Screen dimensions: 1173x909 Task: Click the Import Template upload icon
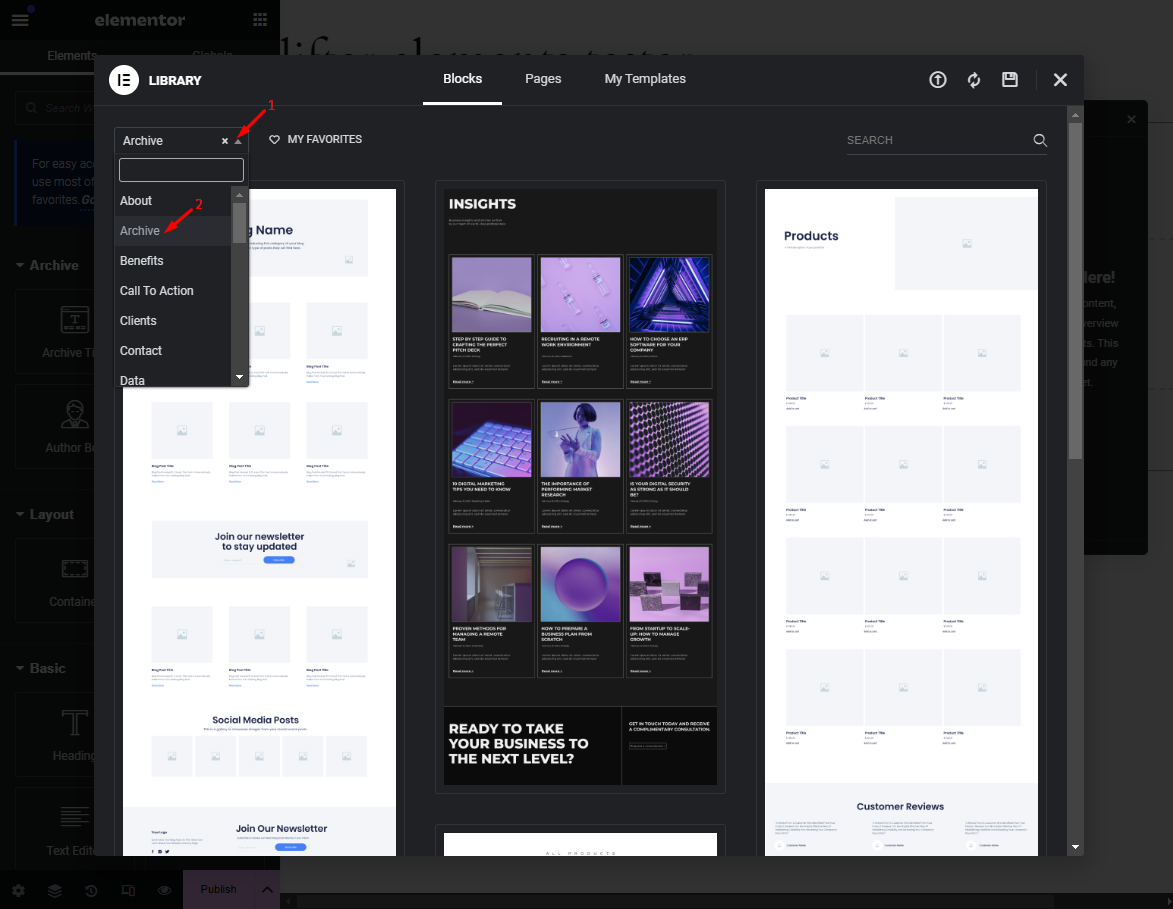[x=937, y=79]
